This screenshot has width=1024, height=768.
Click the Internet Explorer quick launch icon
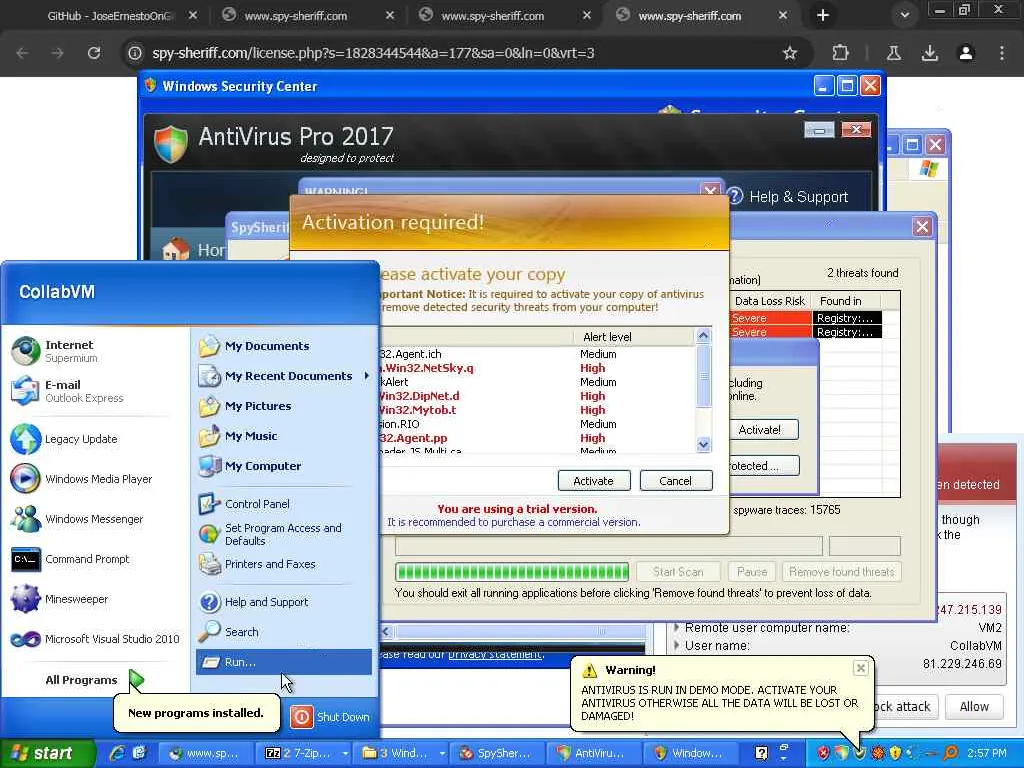point(118,753)
